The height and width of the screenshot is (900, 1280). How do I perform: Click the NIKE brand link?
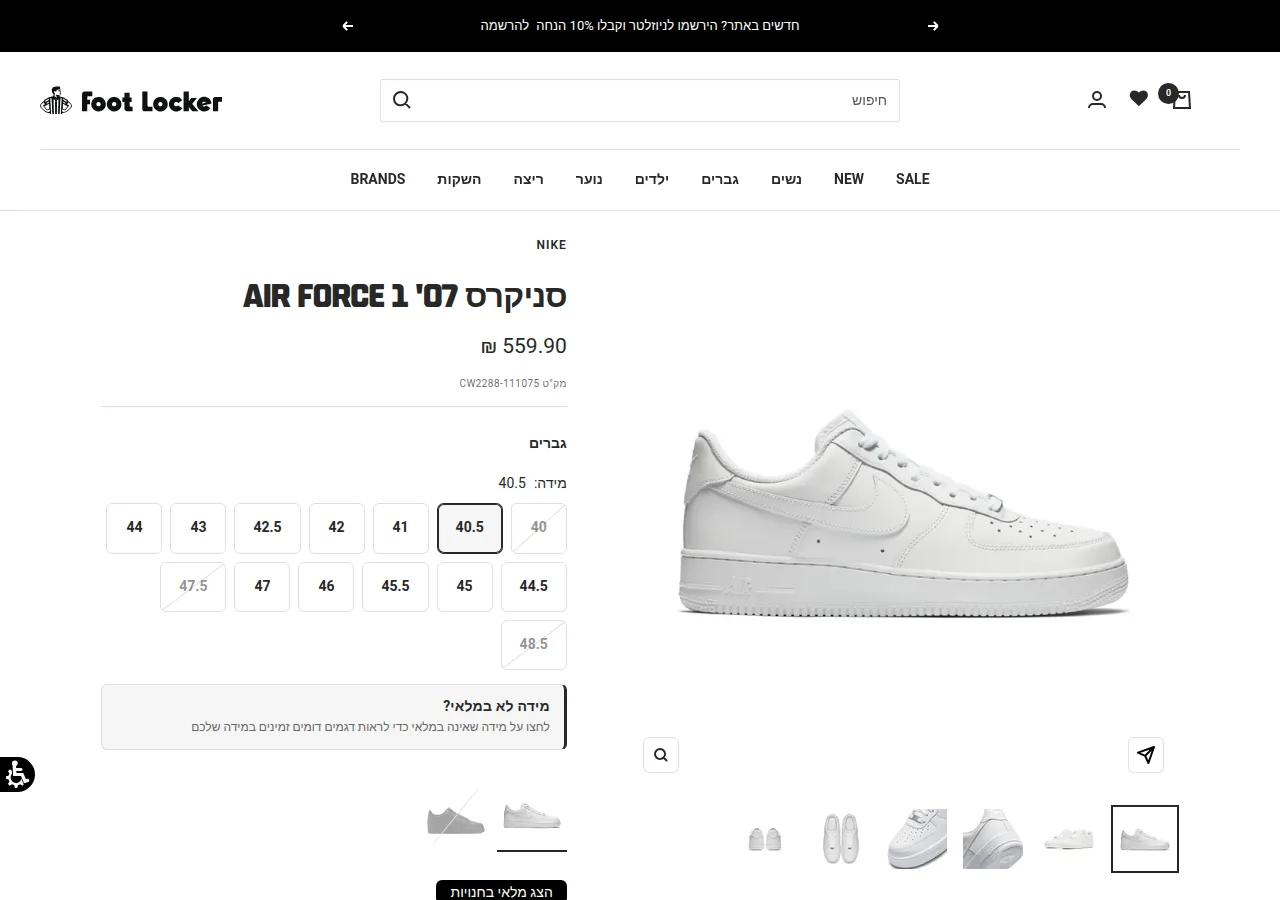click(551, 245)
